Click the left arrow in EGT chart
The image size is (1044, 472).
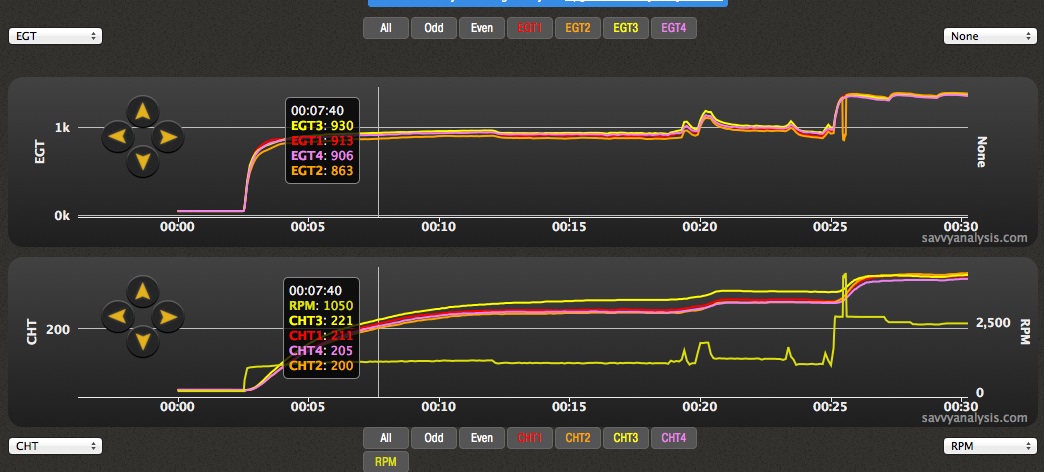[x=118, y=135]
